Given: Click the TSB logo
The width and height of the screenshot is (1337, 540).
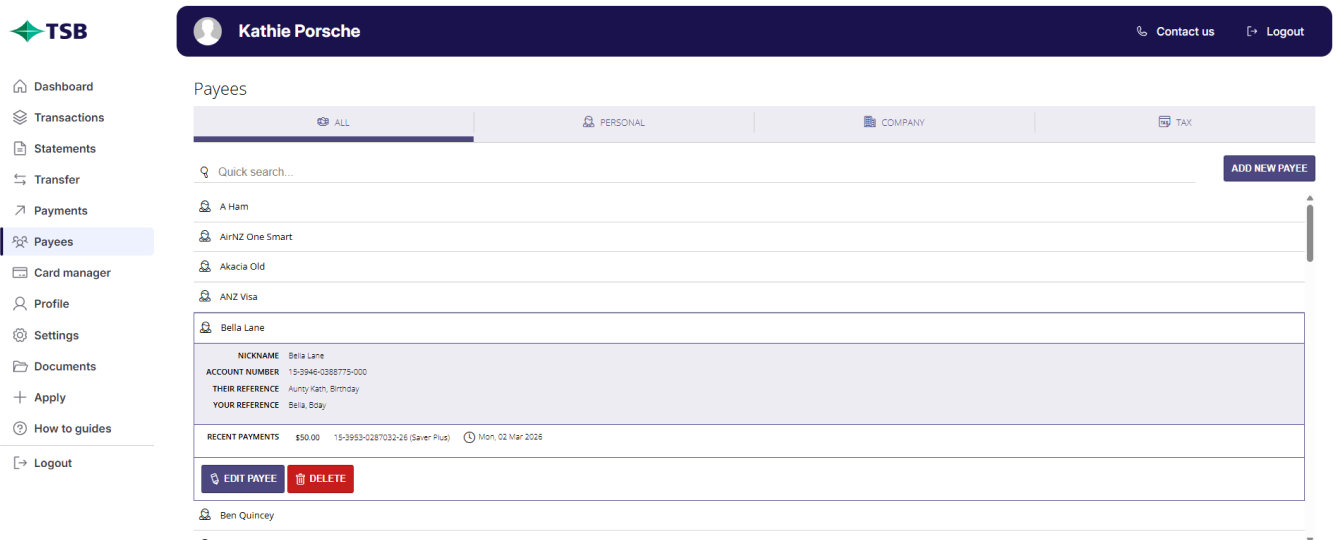Looking at the screenshot, I should tap(49, 31).
